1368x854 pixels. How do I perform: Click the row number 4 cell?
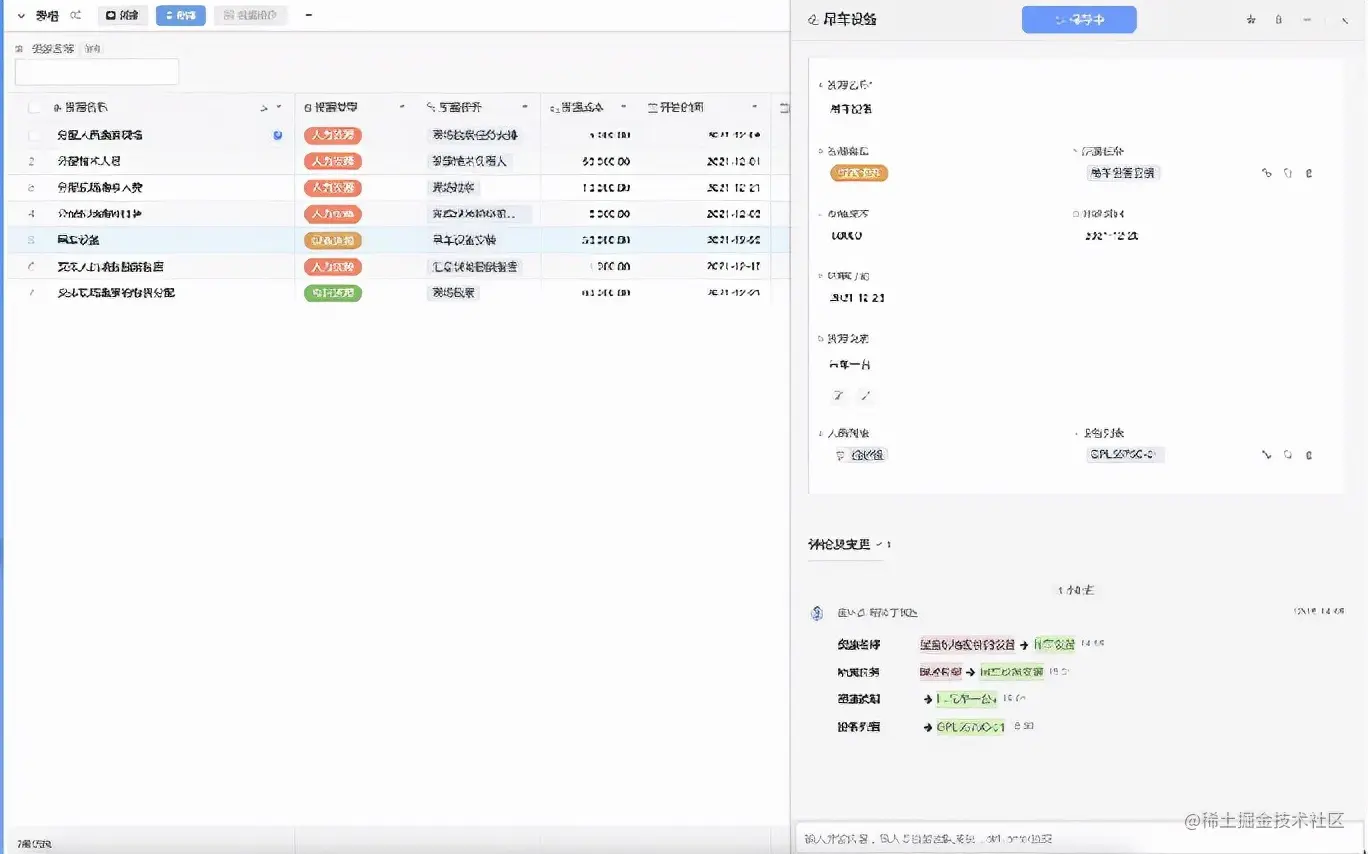(32, 214)
